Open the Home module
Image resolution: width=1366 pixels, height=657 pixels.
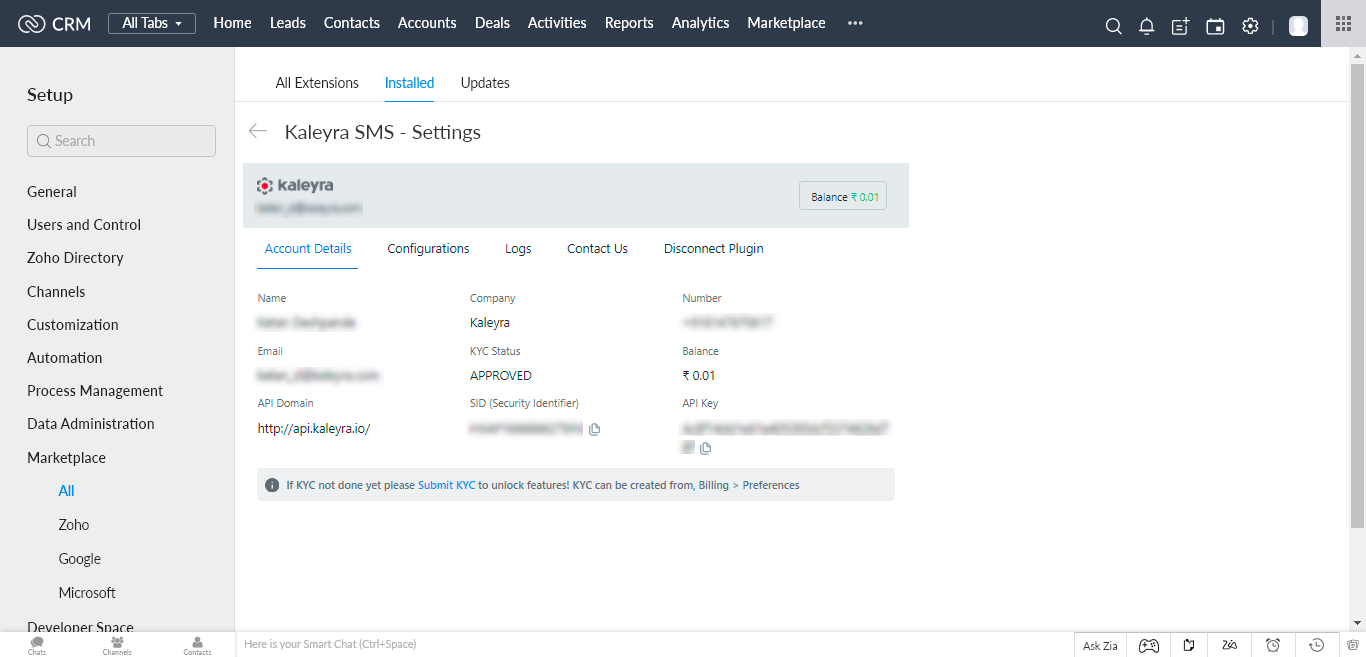[x=232, y=23]
